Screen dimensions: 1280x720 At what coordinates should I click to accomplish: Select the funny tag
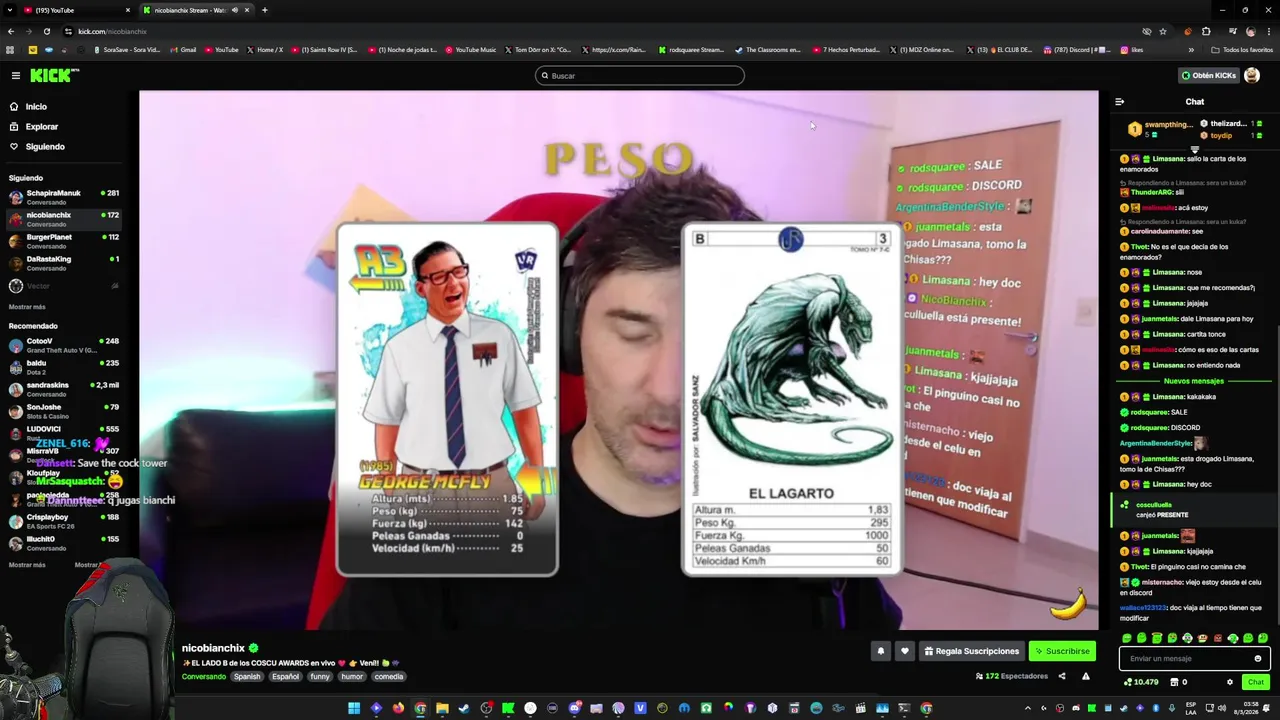click(x=320, y=677)
